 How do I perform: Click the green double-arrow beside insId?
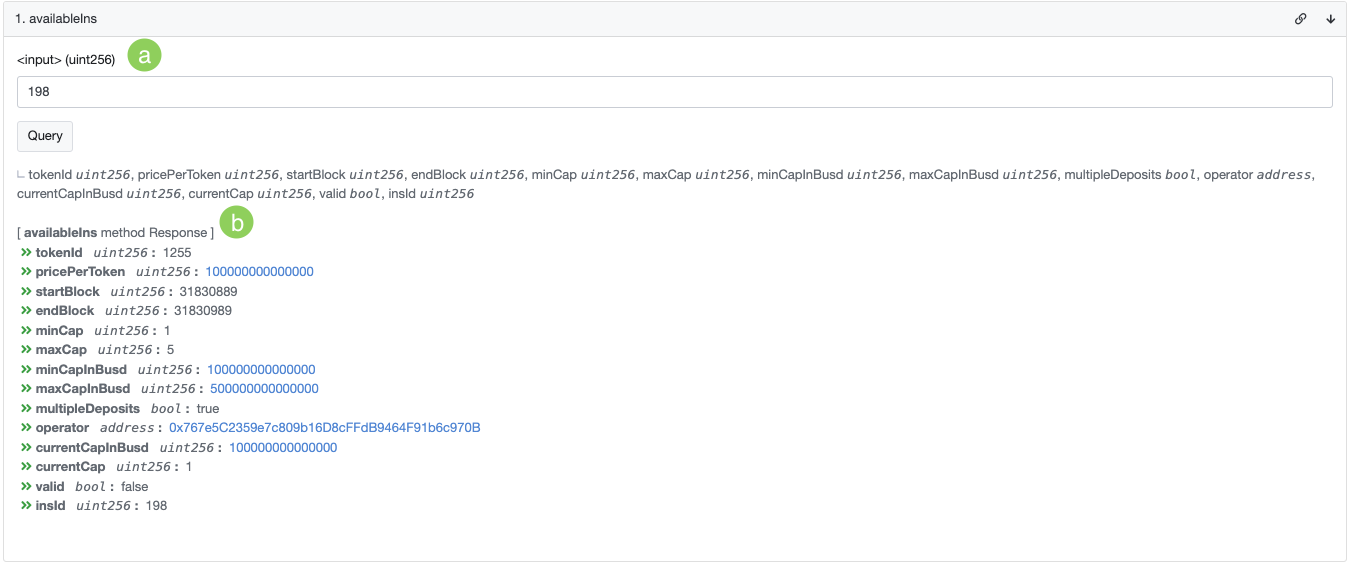coord(26,506)
